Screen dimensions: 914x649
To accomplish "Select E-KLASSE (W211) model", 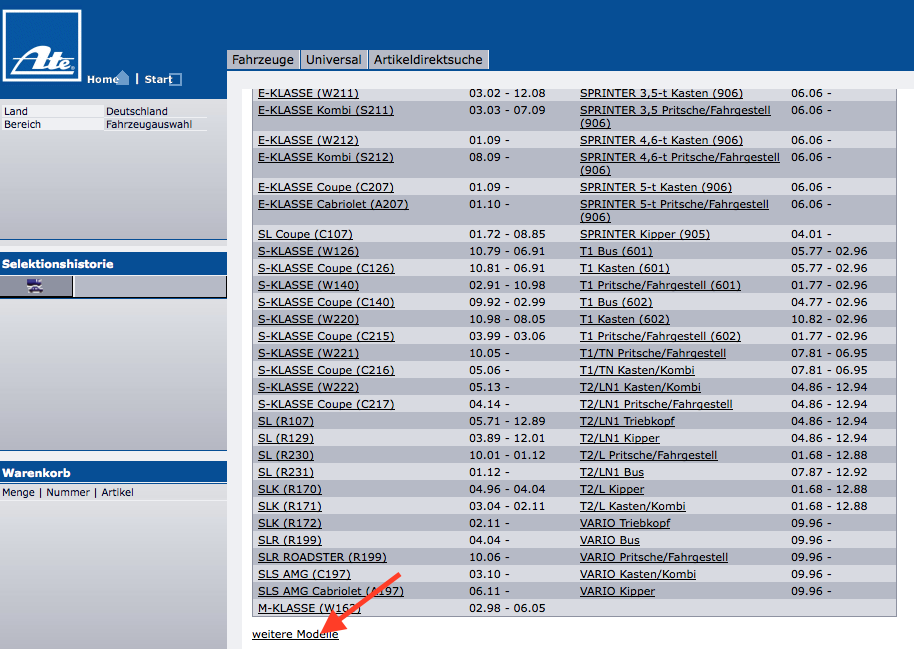I will (x=308, y=94).
